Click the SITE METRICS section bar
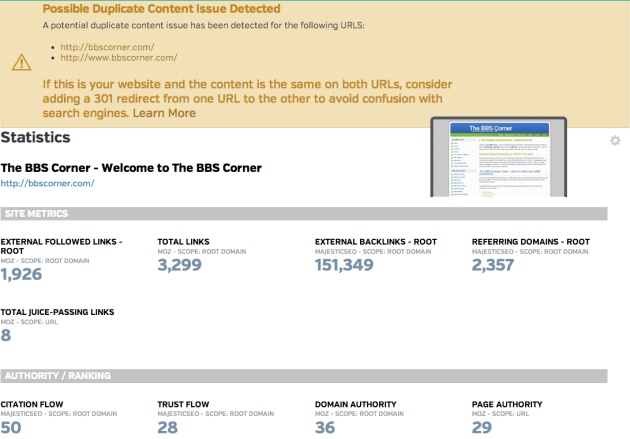Image resolution: width=630 pixels, height=439 pixels. pos(304,214)
